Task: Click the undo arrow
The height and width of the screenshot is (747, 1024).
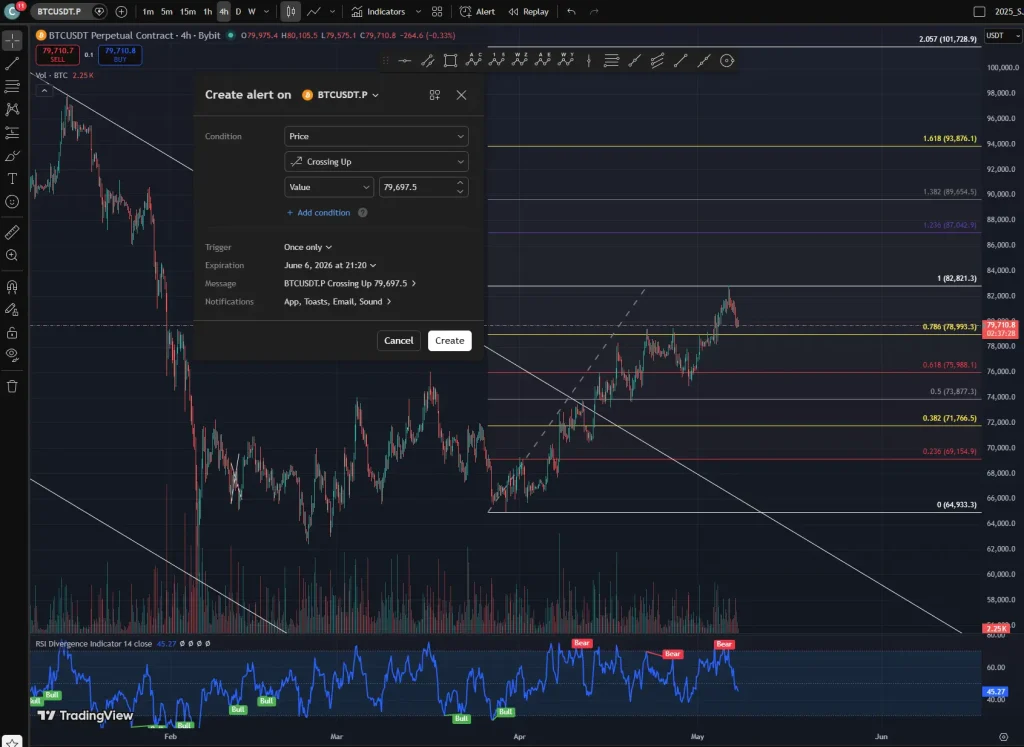Action: point(571,12)
